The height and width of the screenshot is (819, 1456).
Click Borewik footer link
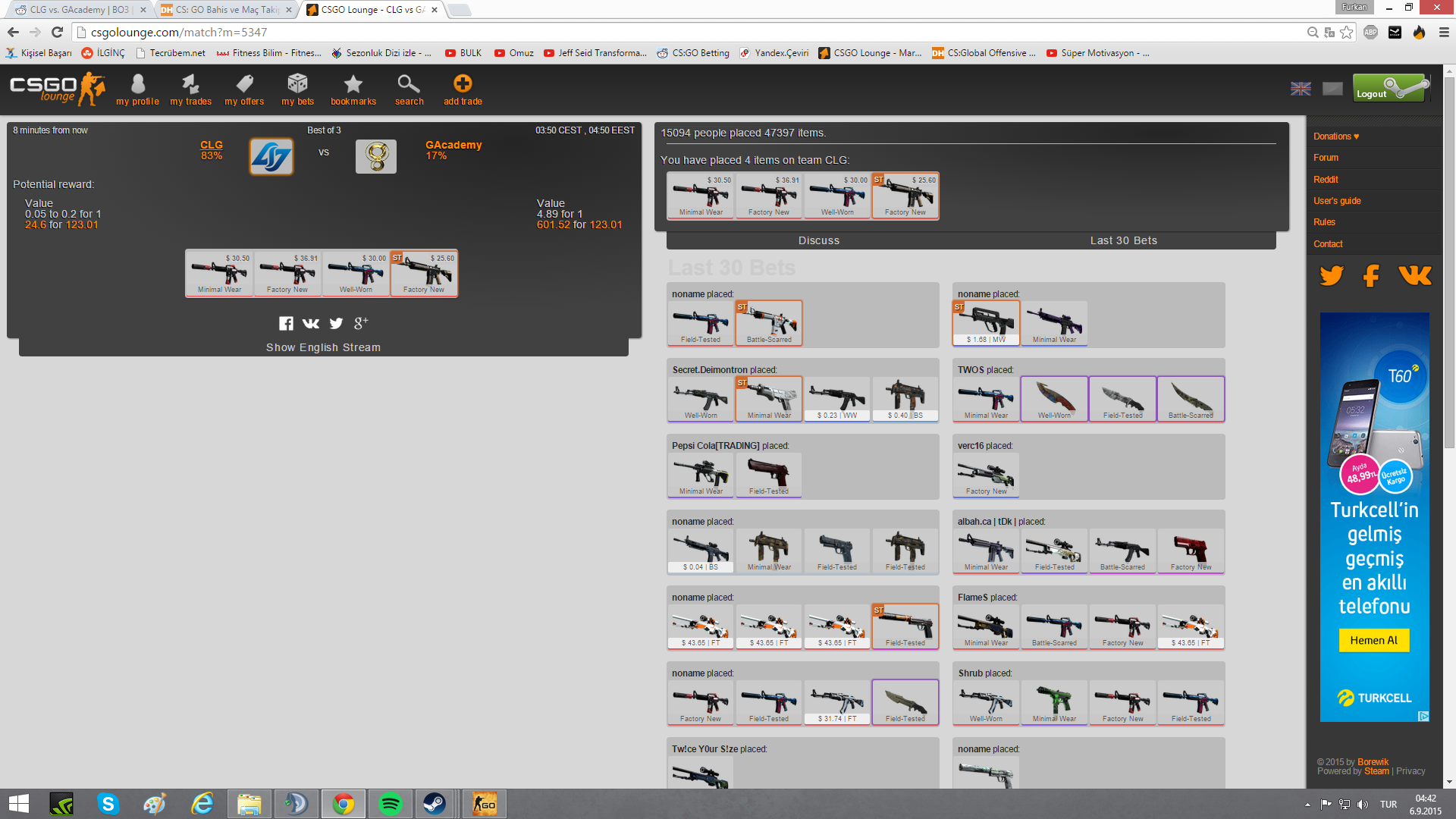[1373, 762]
